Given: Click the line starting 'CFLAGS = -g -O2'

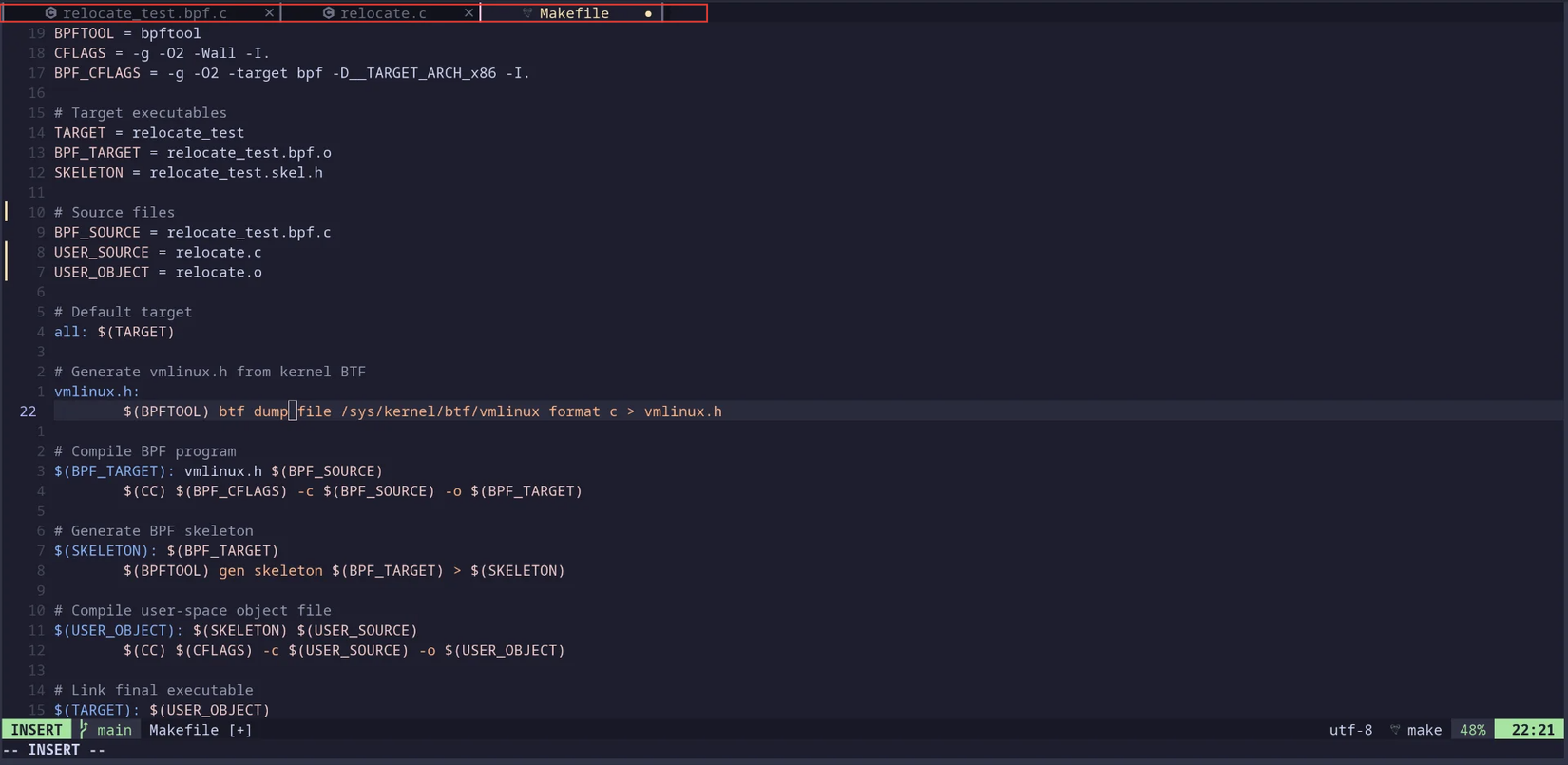Looking at the screenshot, I should pos(162,53).
